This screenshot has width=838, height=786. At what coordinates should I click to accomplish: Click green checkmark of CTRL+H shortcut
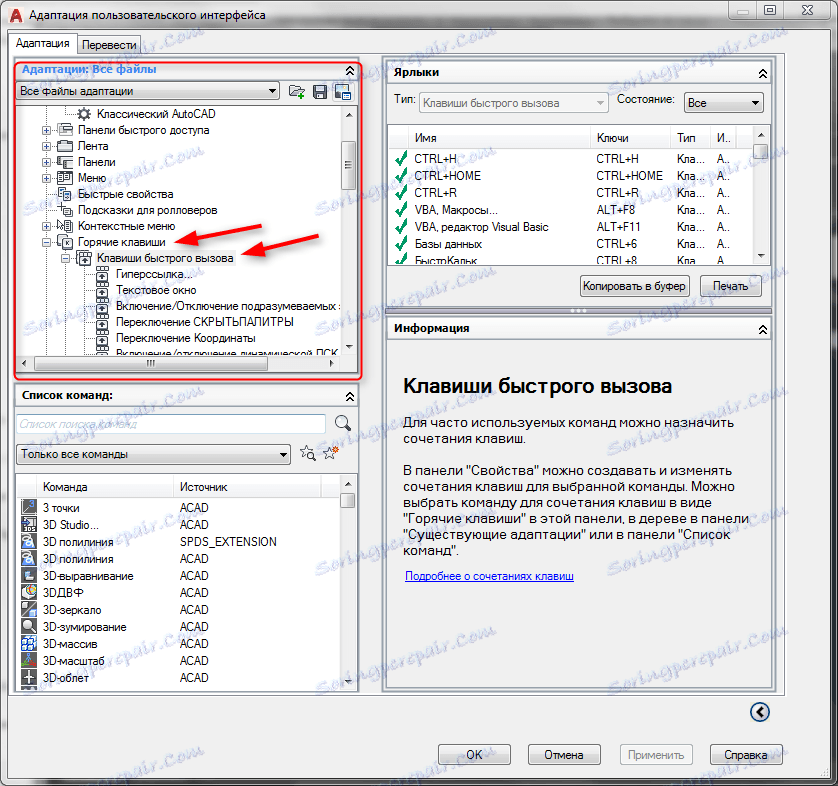coord(401,159)
